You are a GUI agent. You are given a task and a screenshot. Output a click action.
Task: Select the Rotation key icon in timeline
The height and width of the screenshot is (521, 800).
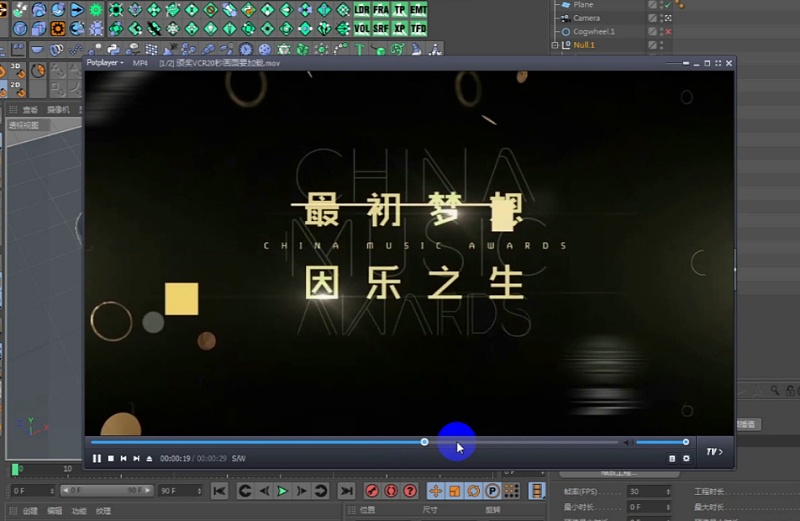point(473,491)
